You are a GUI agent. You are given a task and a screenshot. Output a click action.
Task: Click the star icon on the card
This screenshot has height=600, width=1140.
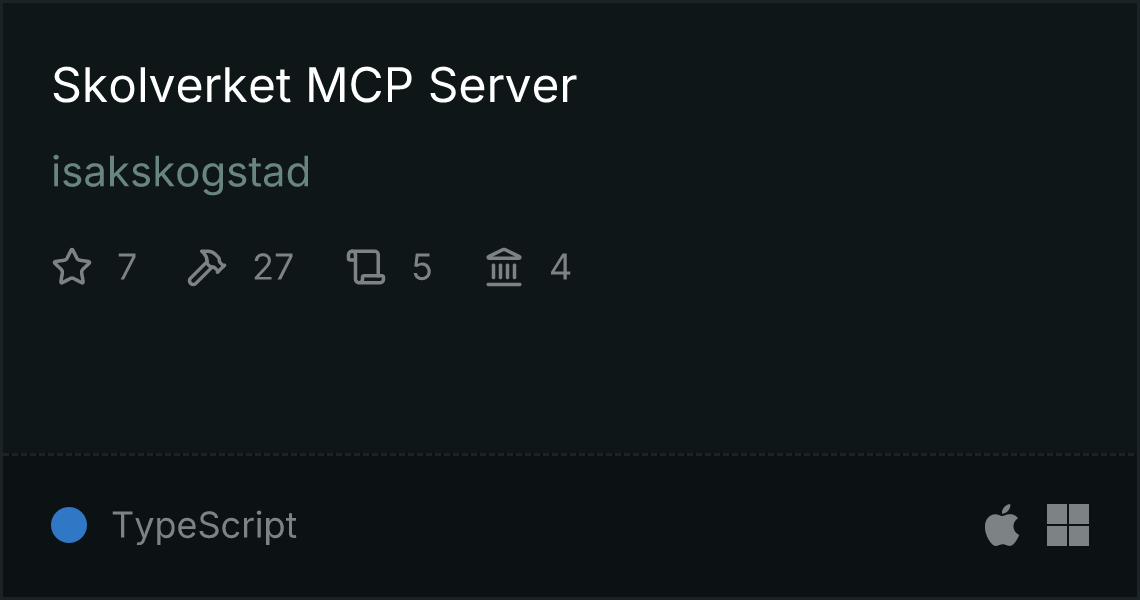tap(72, 267)
